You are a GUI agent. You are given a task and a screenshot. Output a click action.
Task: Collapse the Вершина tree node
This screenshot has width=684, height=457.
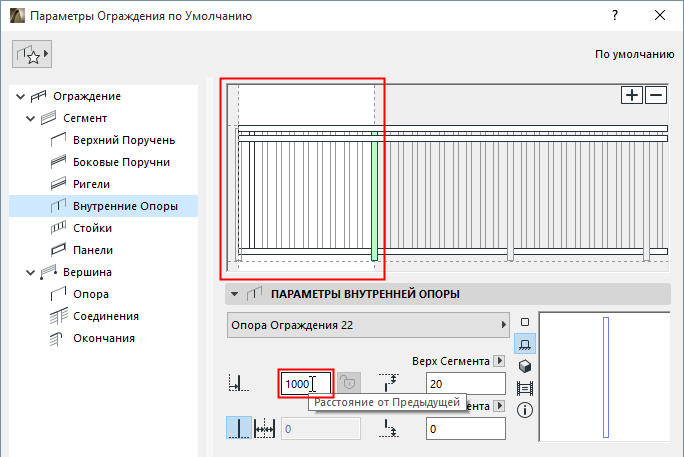(x=30, y=273)
